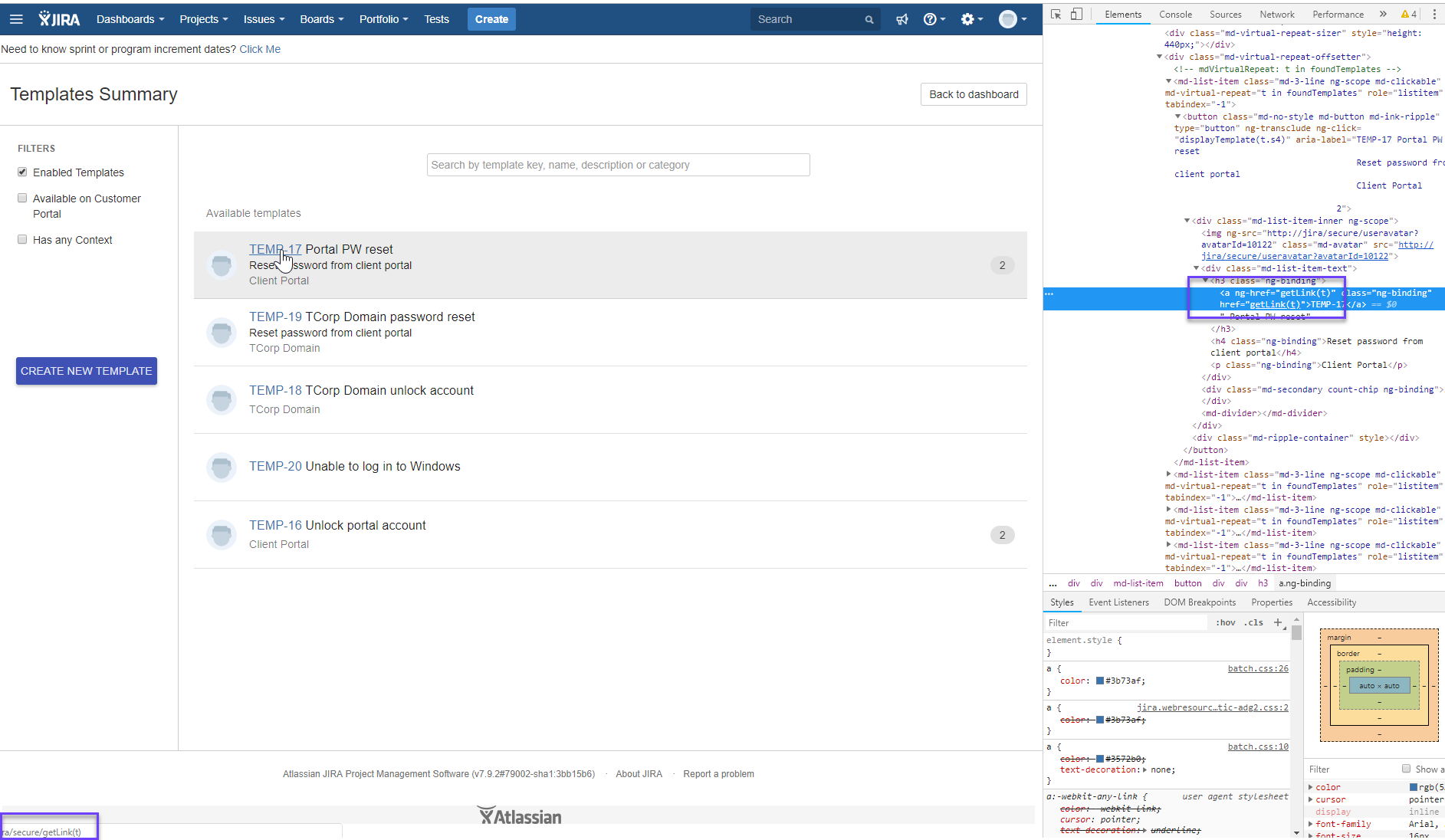1445x840 pixels.
Task: Collapse md-virtual-repeat-offsetter div node
Action: coord(1159,57)
